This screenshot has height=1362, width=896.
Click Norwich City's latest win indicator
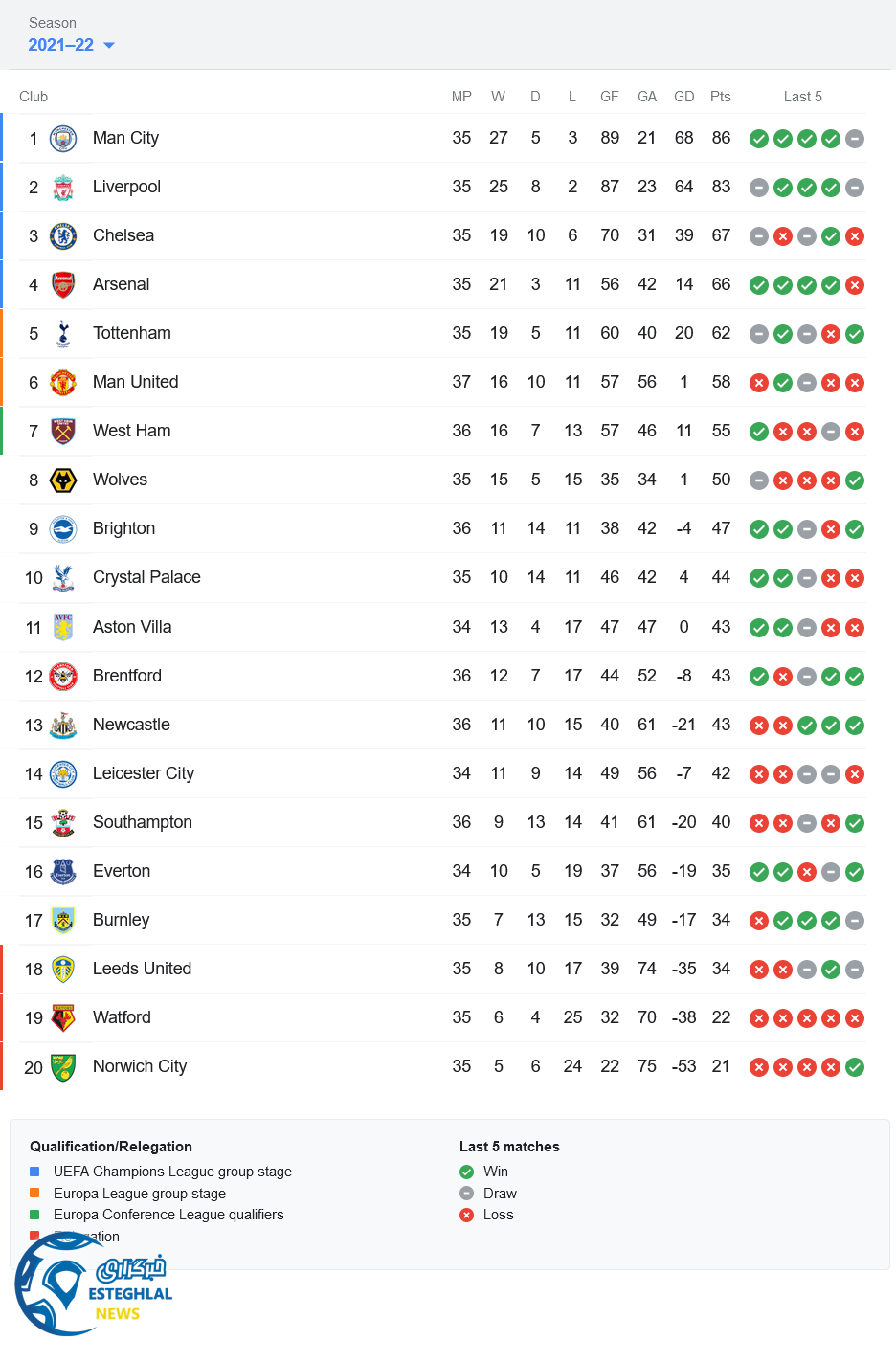[855, 1067]
